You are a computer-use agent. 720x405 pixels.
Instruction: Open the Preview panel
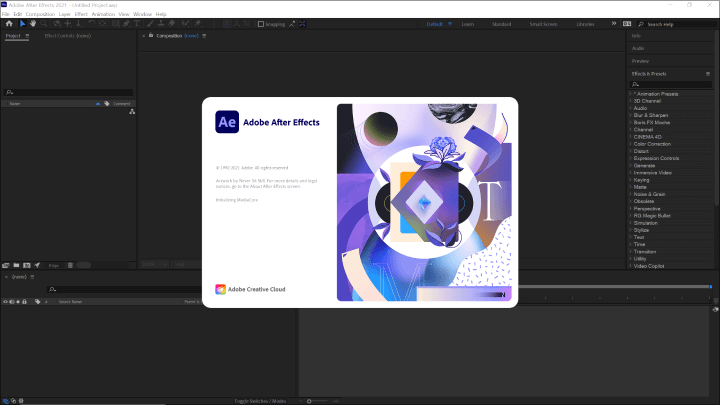coord(640,61)
